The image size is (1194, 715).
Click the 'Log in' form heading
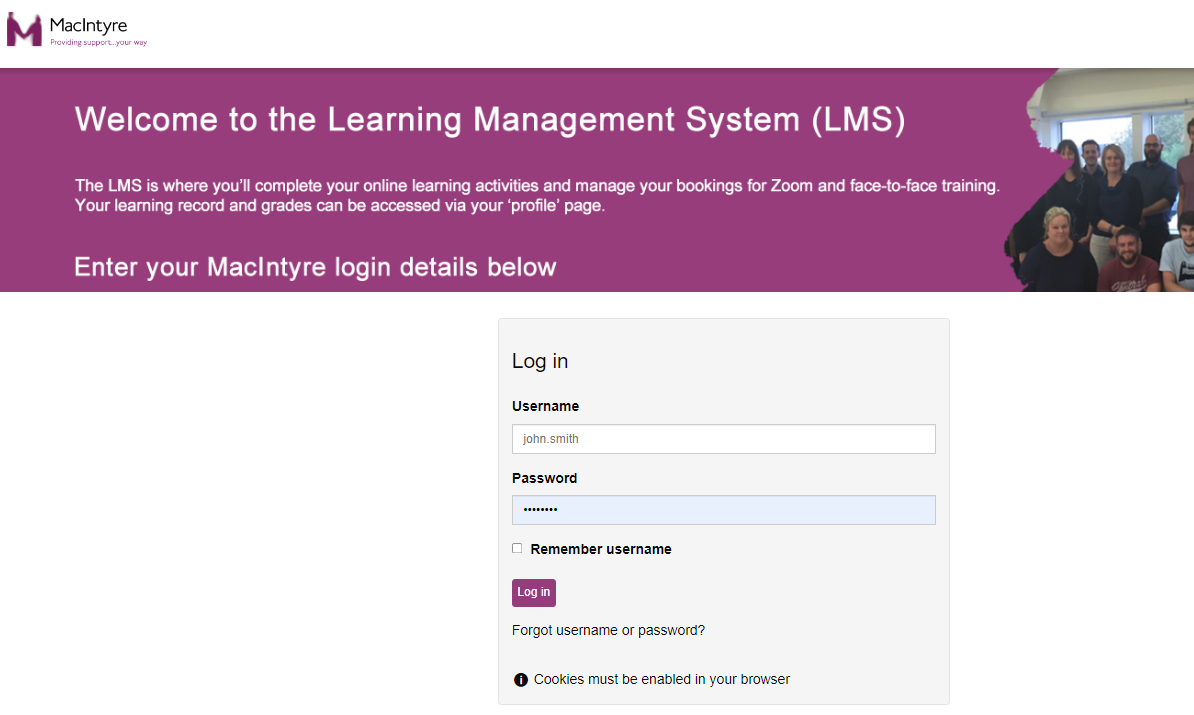coord(540,361)
